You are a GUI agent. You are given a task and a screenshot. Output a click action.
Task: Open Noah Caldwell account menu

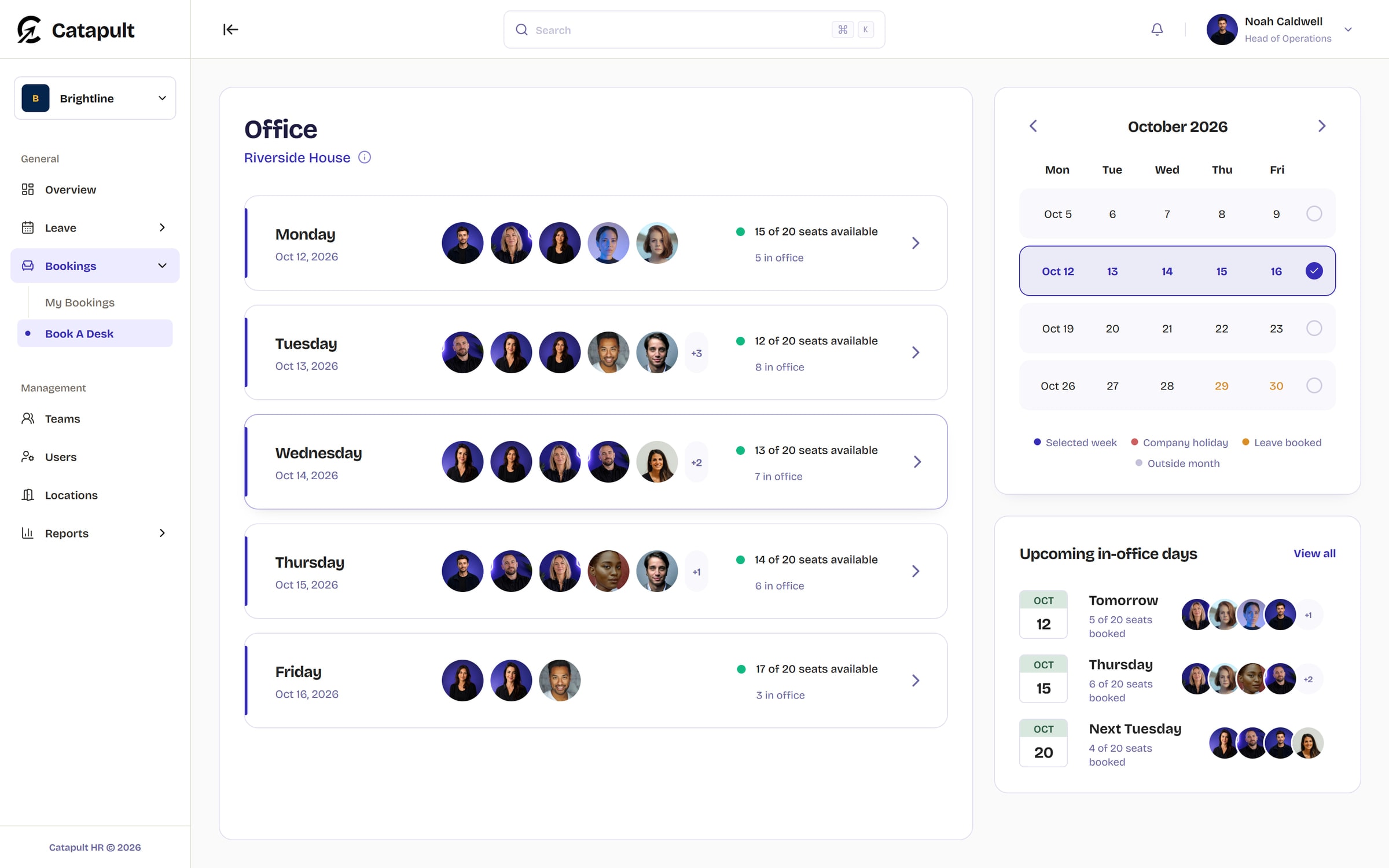click(1348, 30)
